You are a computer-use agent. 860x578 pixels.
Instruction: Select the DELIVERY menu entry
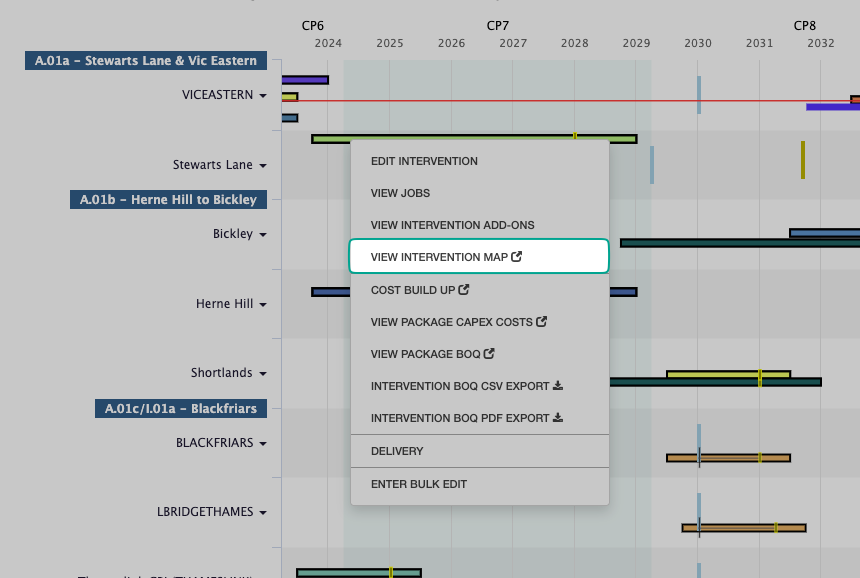tap(398, 451)
